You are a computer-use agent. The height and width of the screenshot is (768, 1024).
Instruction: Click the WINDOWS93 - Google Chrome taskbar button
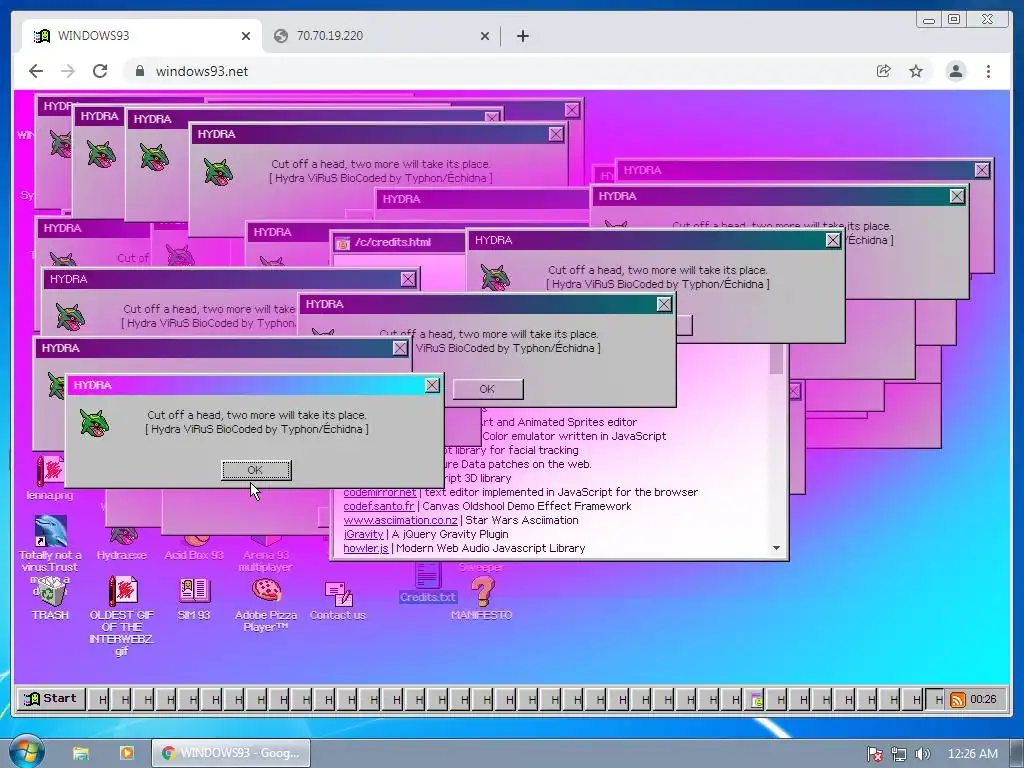(231, 753)
